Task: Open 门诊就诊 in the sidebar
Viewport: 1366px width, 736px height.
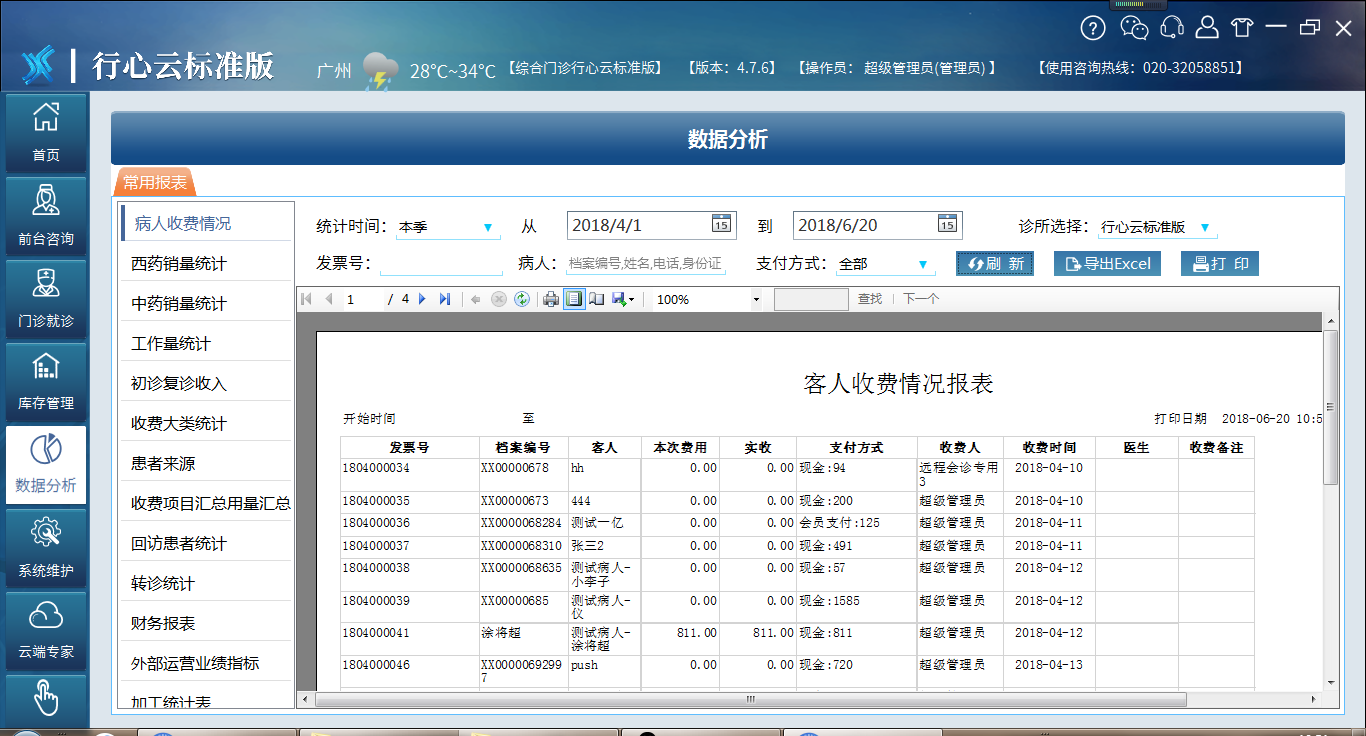Action: [x=46, y=298]
